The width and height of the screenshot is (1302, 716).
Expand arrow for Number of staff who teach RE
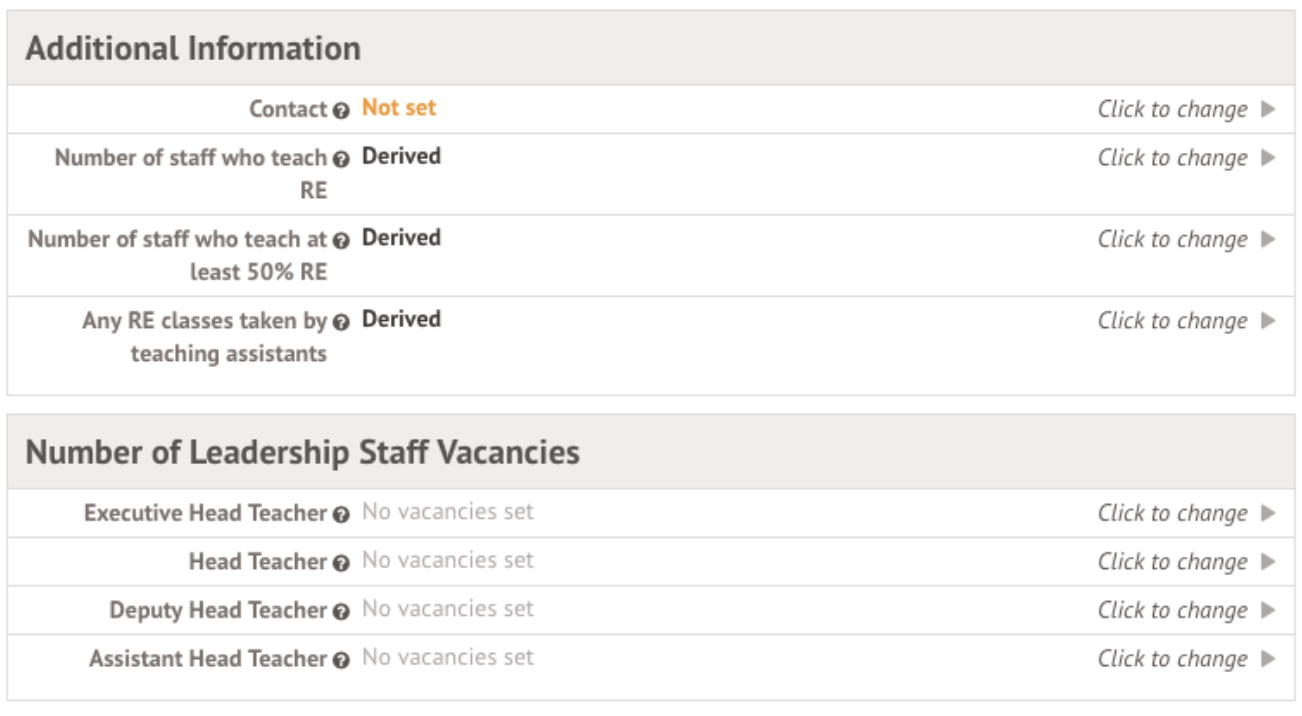pyautogui.click(x=1268, y=158)
